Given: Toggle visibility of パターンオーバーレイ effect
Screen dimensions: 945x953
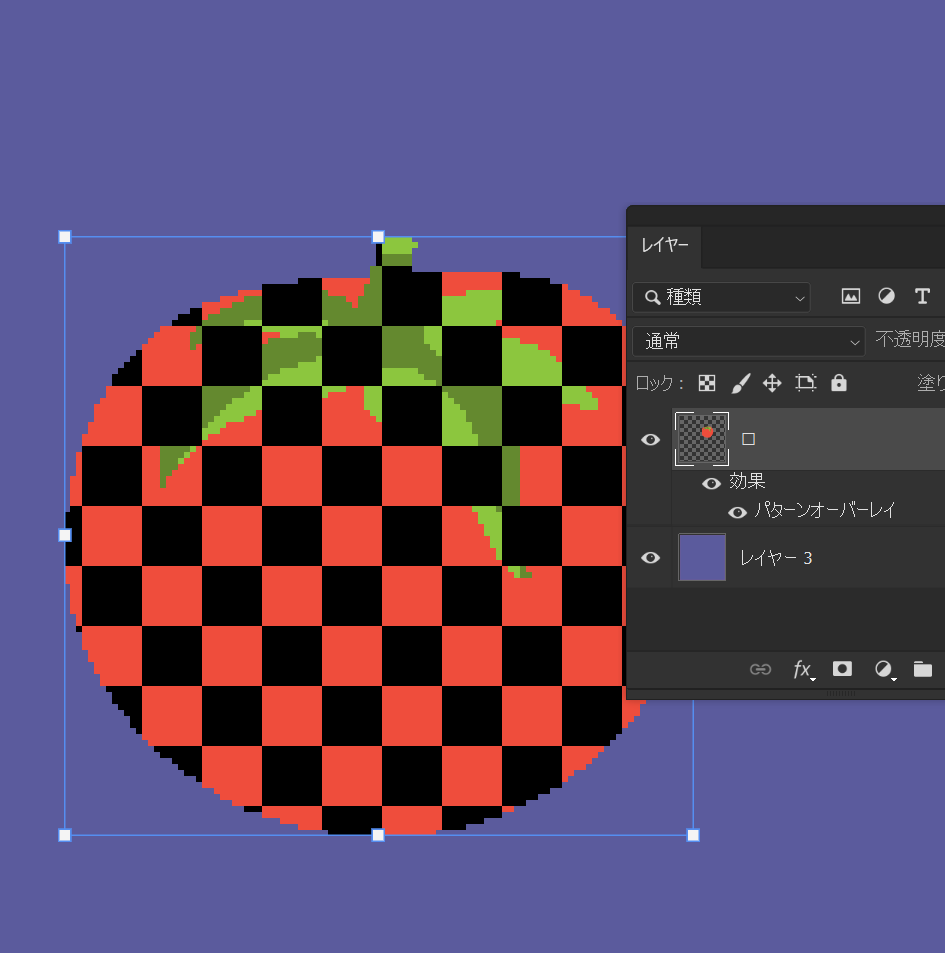Looking at the screenshot, I should (x=737, y=512).
